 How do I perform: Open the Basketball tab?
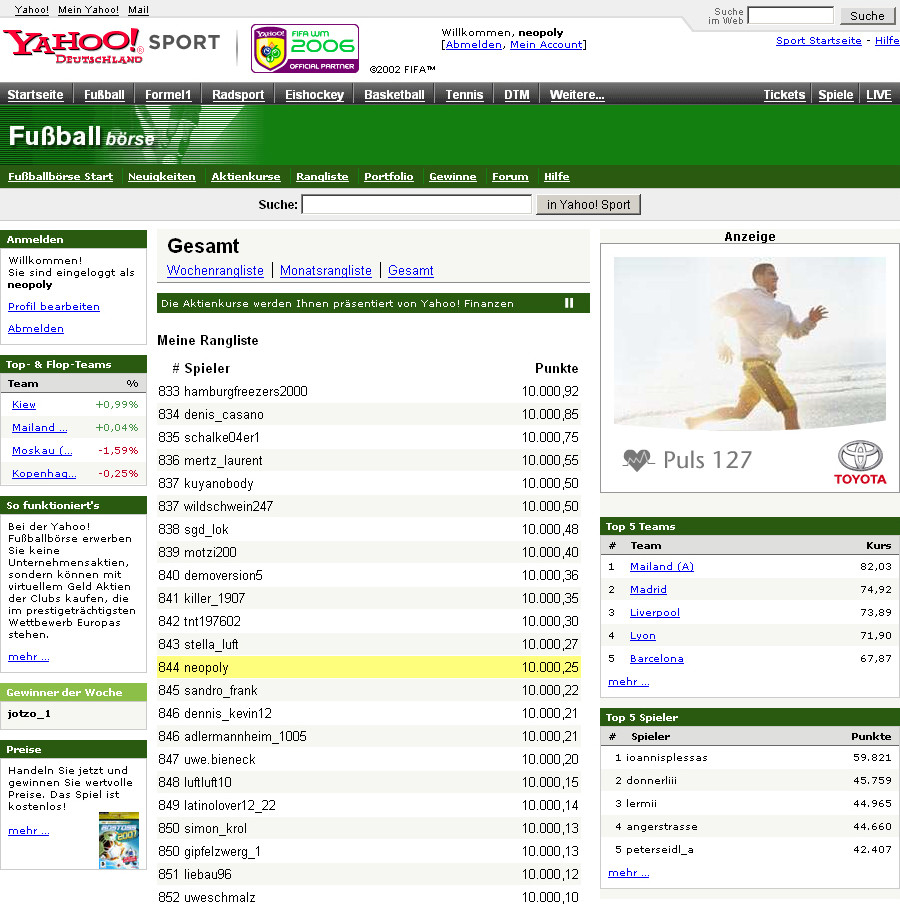pos(394,95)
